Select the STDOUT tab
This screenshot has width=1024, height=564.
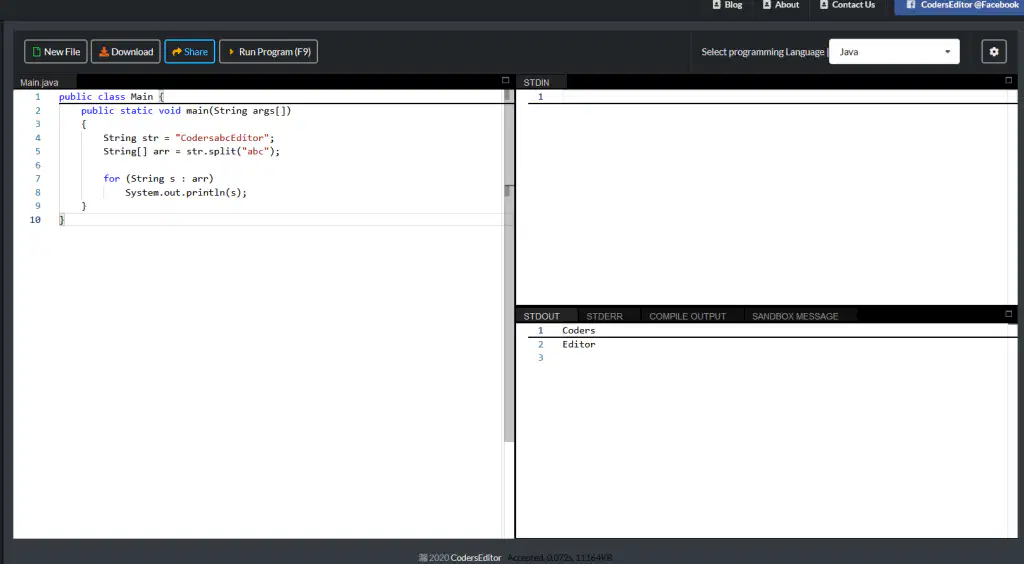pyautogui.click(x=541, y=316)
